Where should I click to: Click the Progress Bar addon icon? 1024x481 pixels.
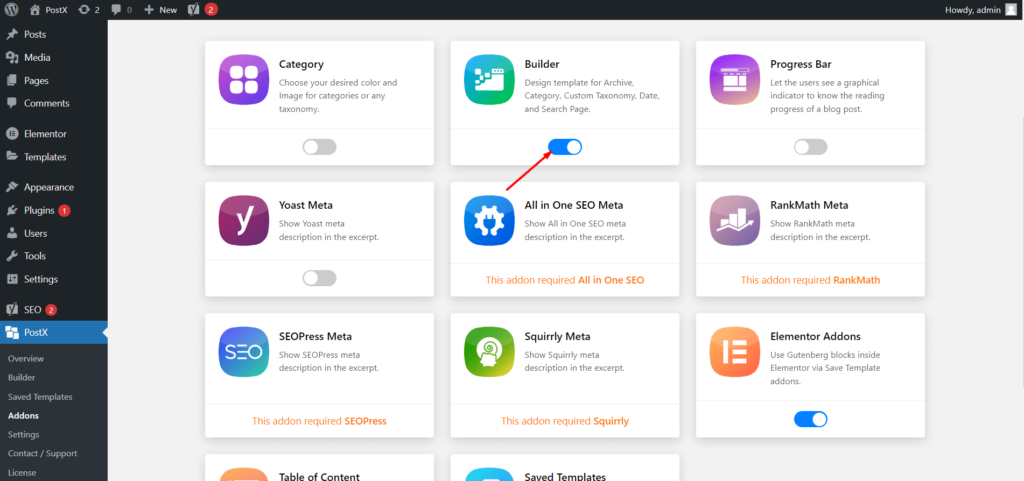click(735, 80)
